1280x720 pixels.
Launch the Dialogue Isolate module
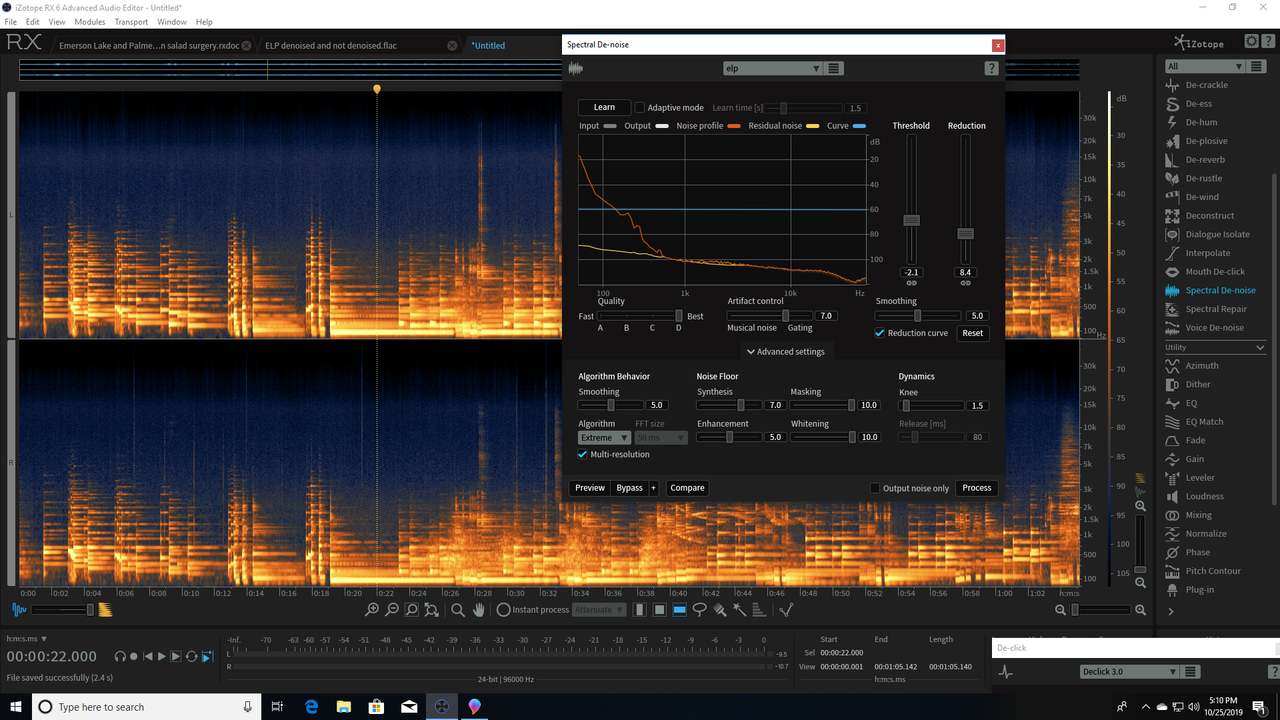point(1217,234)
